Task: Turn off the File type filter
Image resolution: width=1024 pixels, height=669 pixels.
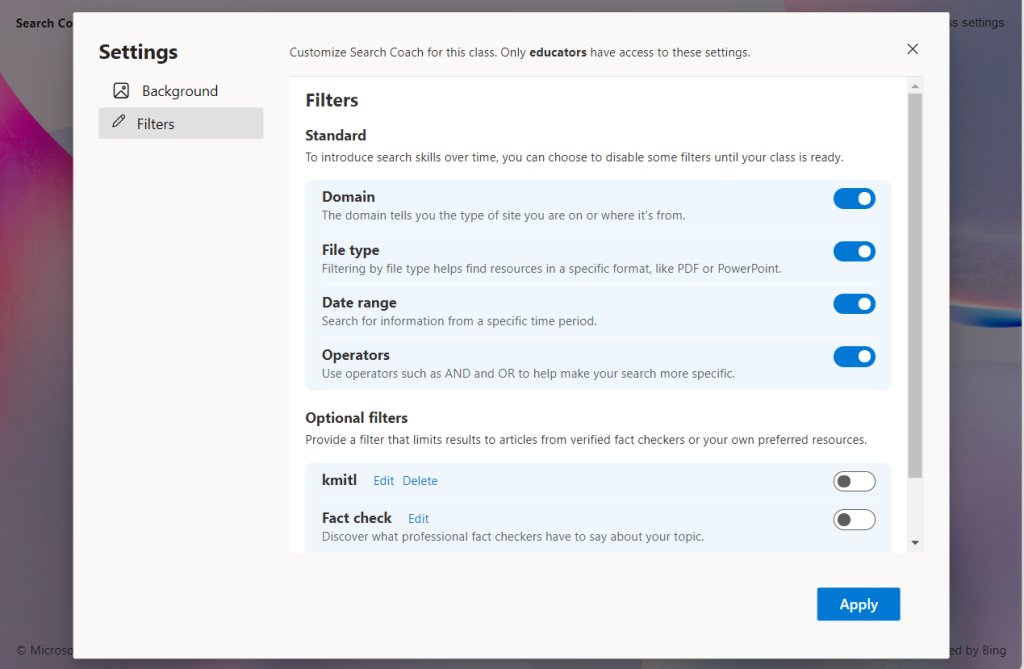Action: (x=854, y=251)
